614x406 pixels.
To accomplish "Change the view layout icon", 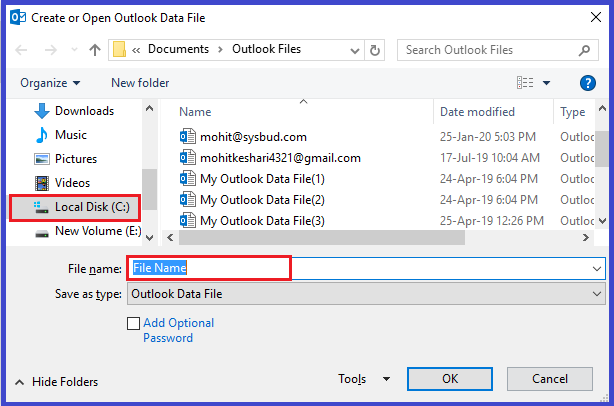I will (x=525, y=83).
